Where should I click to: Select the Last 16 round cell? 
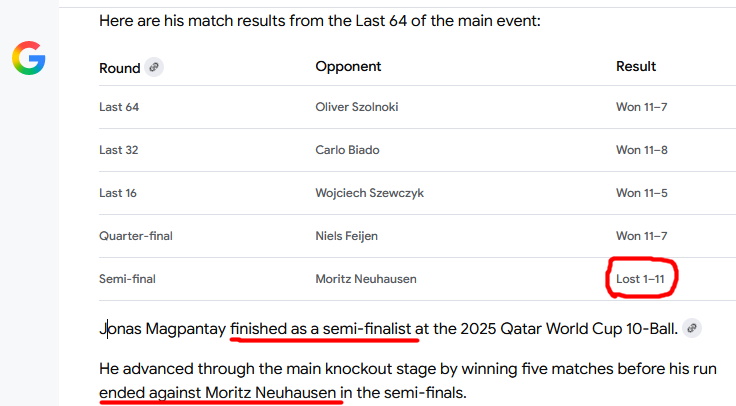pyautogui.click(x=118, y=193)
